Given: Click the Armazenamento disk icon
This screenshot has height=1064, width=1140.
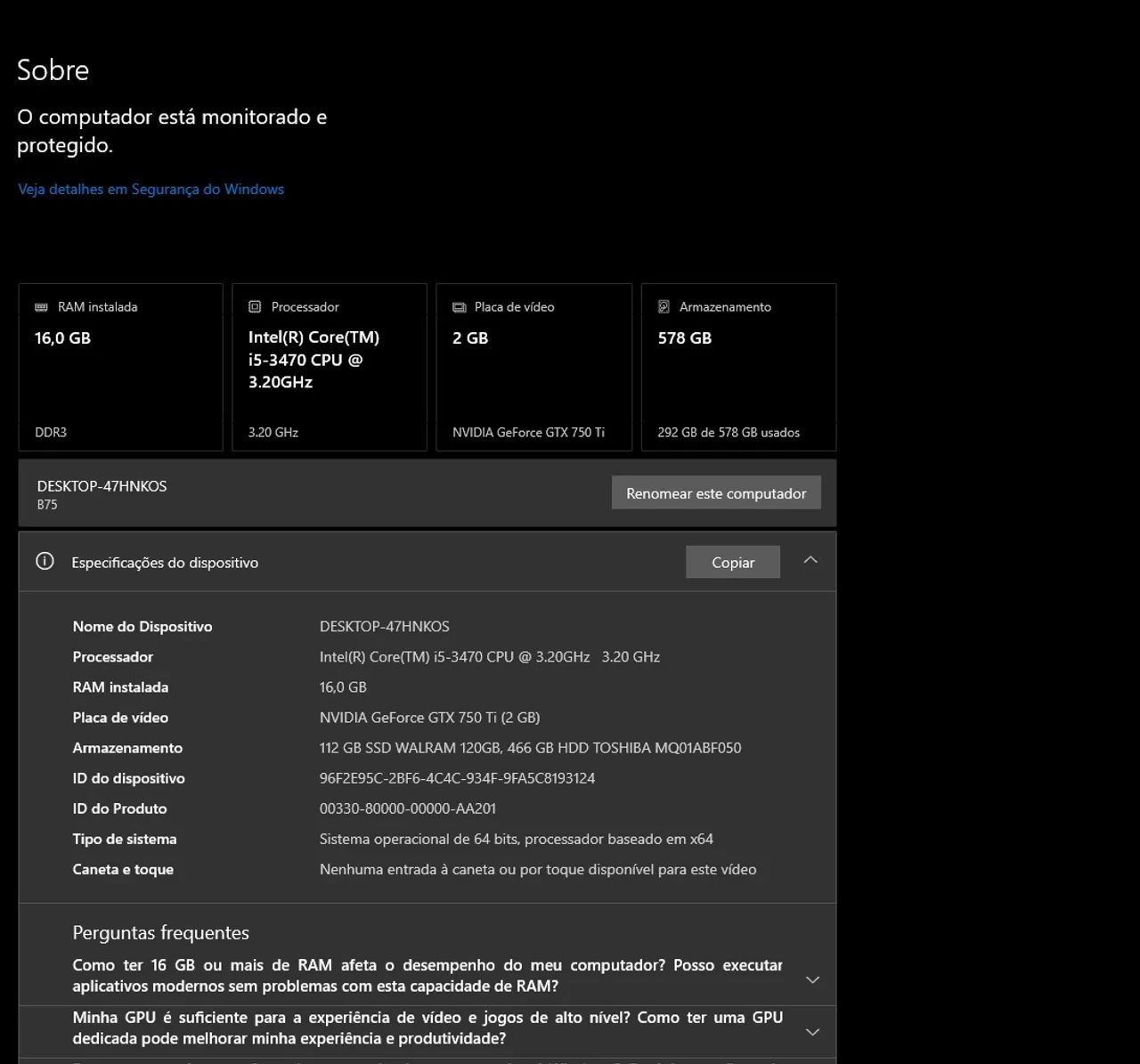Looking at the screenshot, I should point(664,306).
